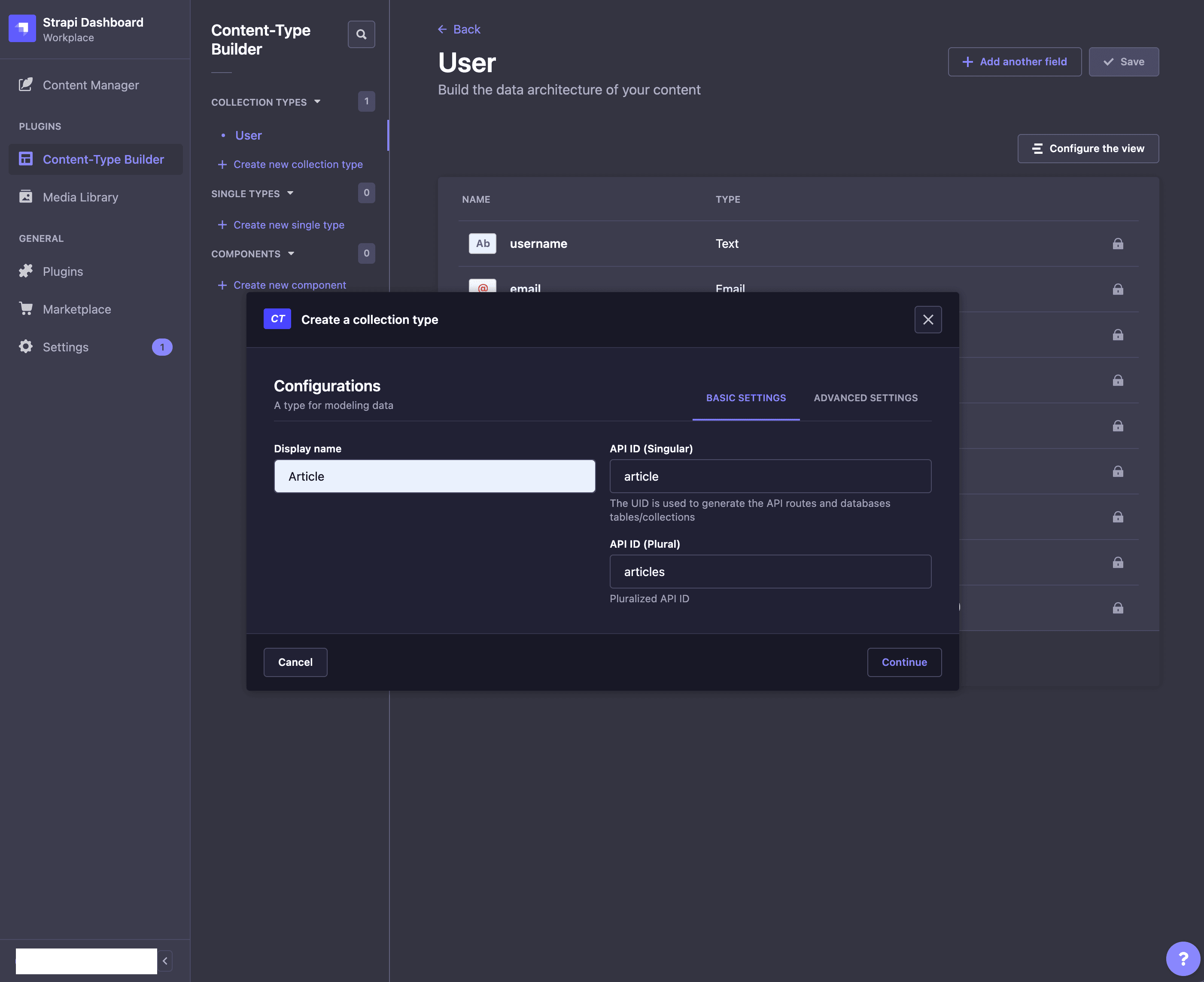Open Settings from the sidebar
The width and height of the screenshot is (1204, 982).
[x=66, y=347]
